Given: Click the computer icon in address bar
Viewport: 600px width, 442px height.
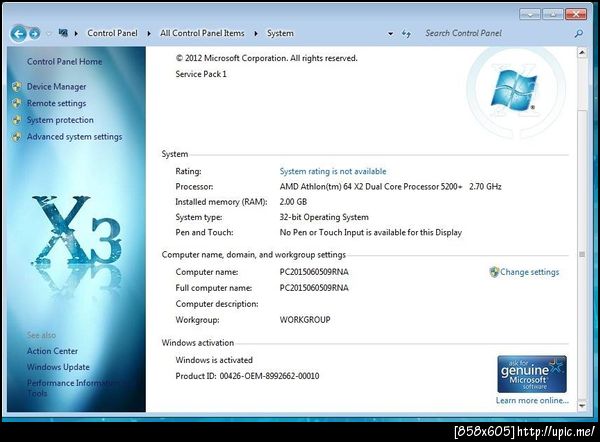Looking at the screenshot, I should coord(63,33).
